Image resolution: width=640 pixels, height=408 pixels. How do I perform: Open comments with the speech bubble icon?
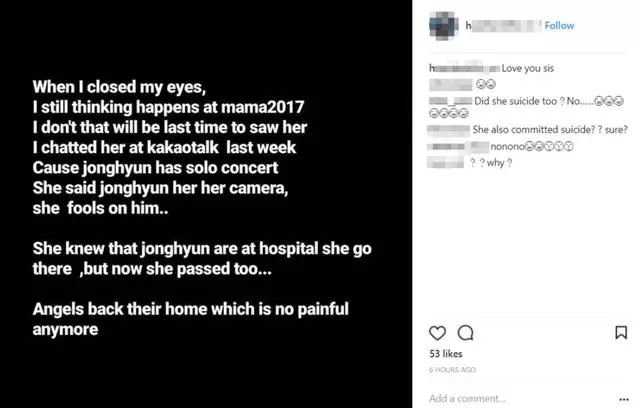point(465,333)
